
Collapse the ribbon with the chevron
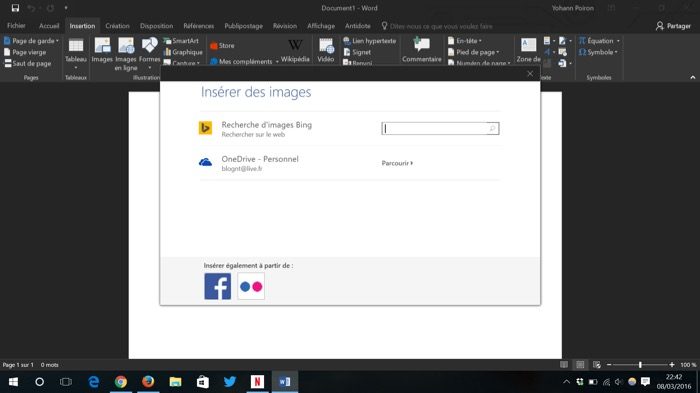click(692, 77)
